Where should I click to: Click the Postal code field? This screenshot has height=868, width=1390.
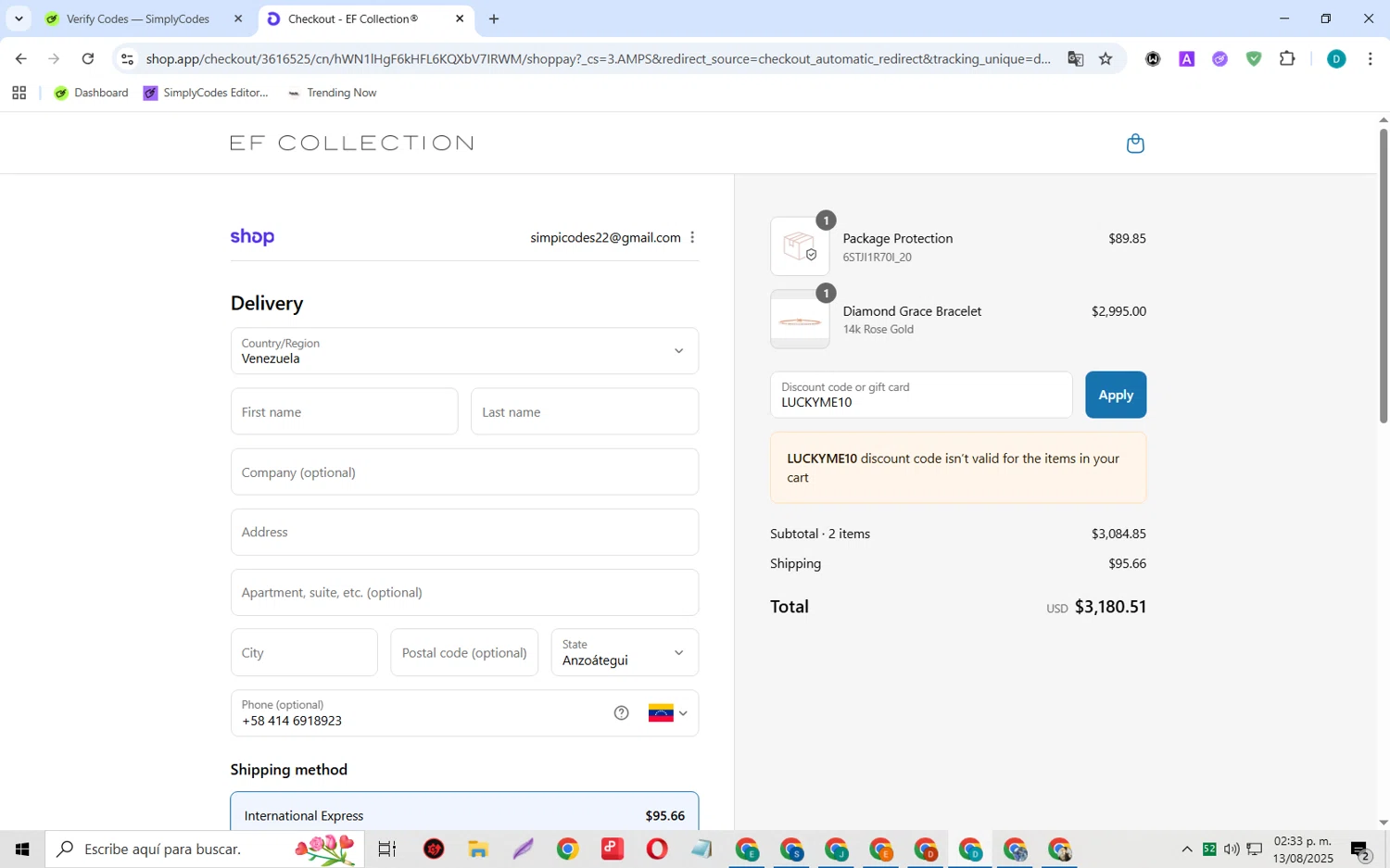click(x=464, y=653)
